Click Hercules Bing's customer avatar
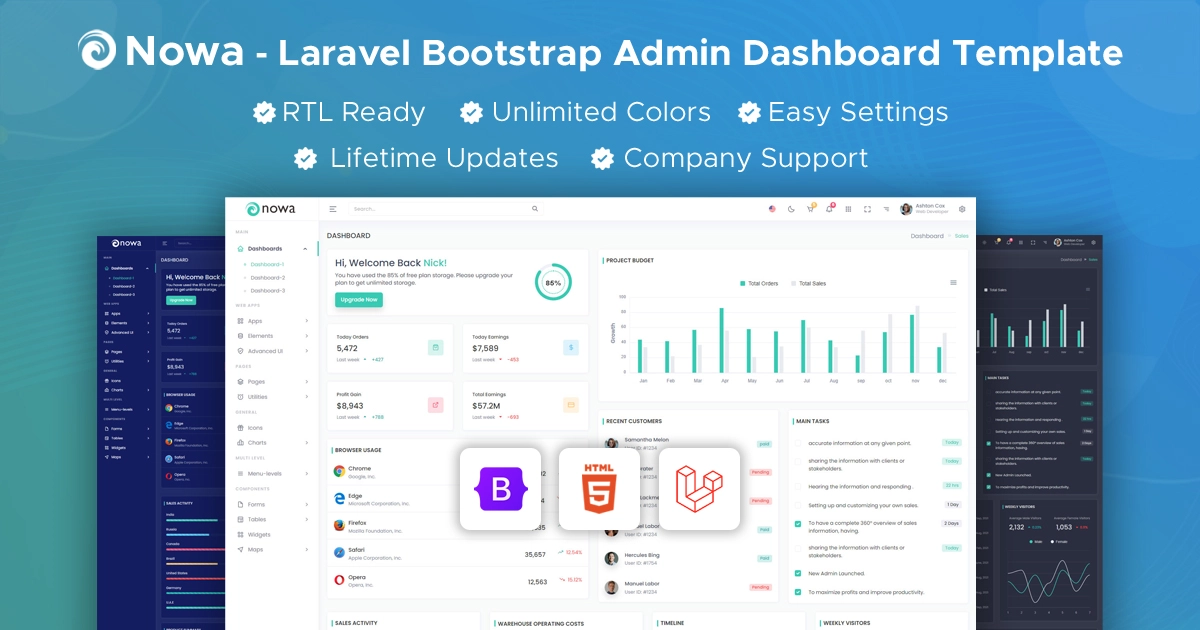1200x630 pixels. pyautogui.click(x=611, y=558)
